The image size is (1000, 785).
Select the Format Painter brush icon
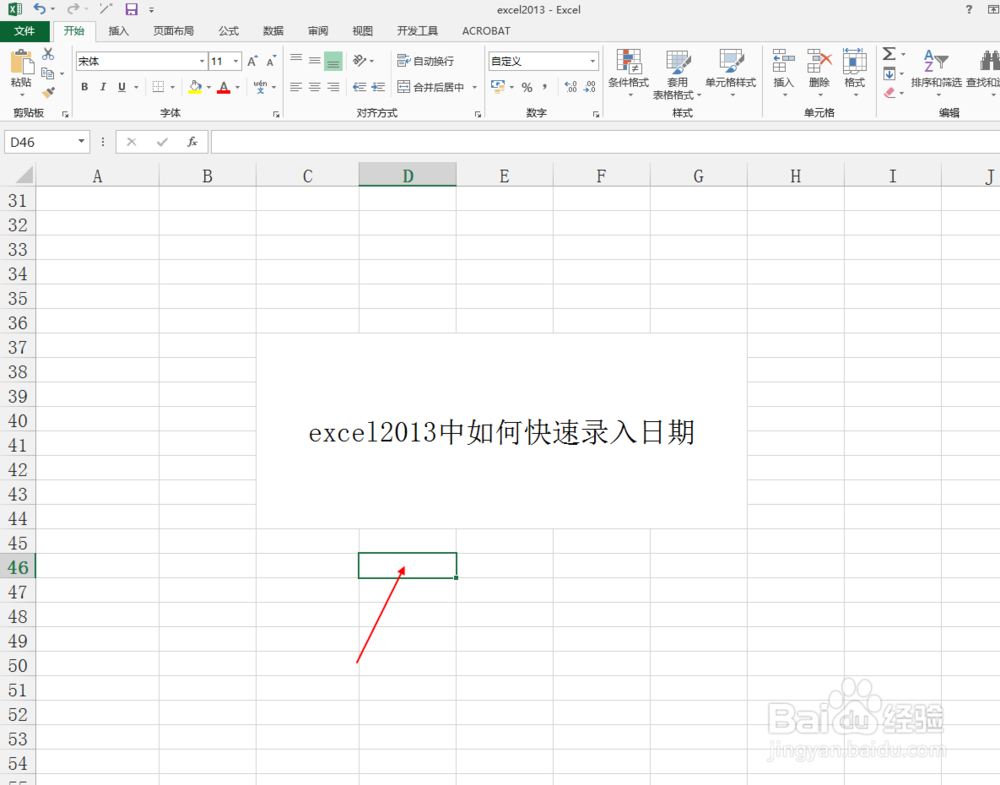[x=48, y=92]
